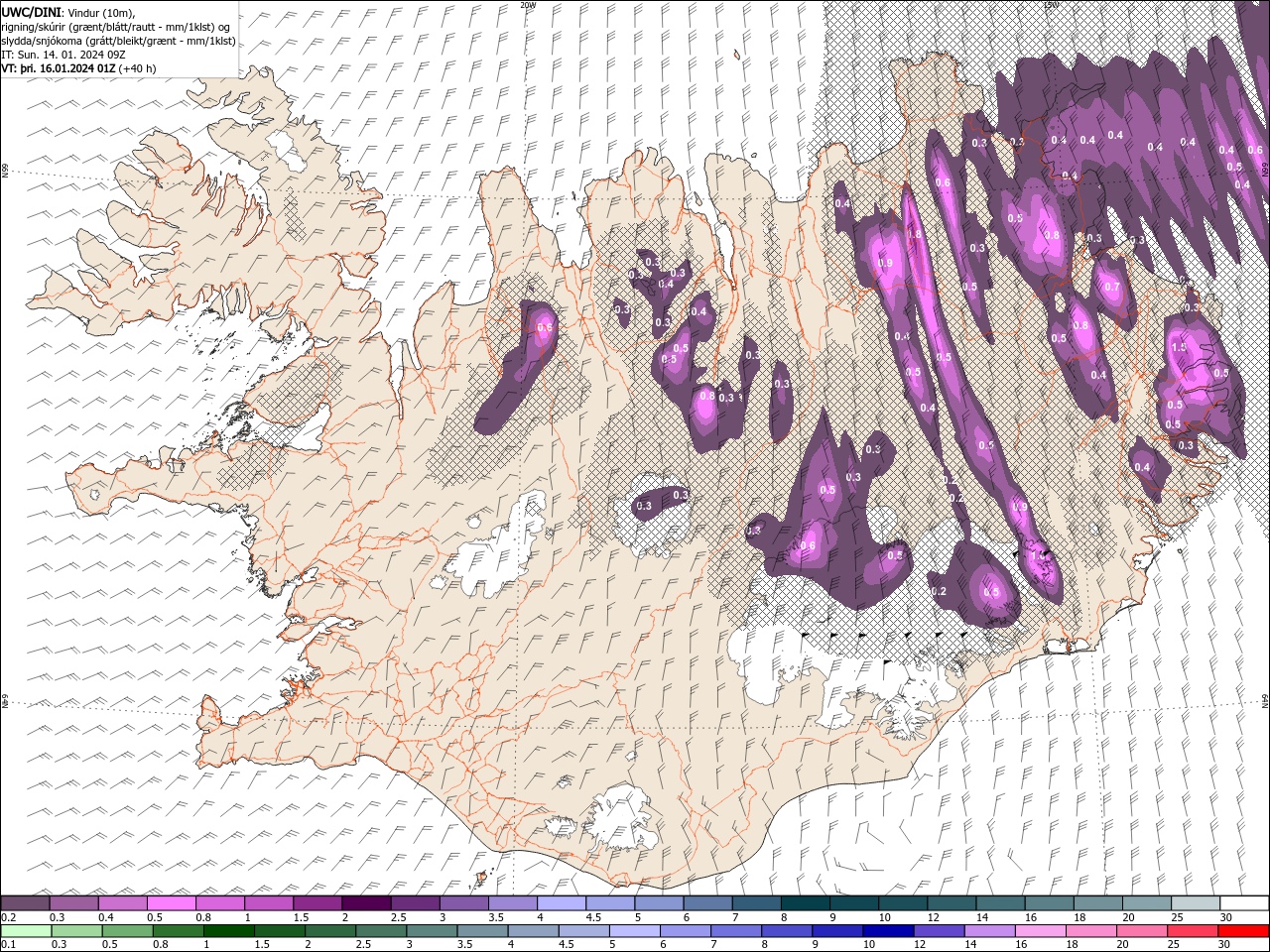Pick the swatch labeled 18 in the purple legend row
The width and height of the screenshot is (1270, 952).
click(x=1097, y=903)
